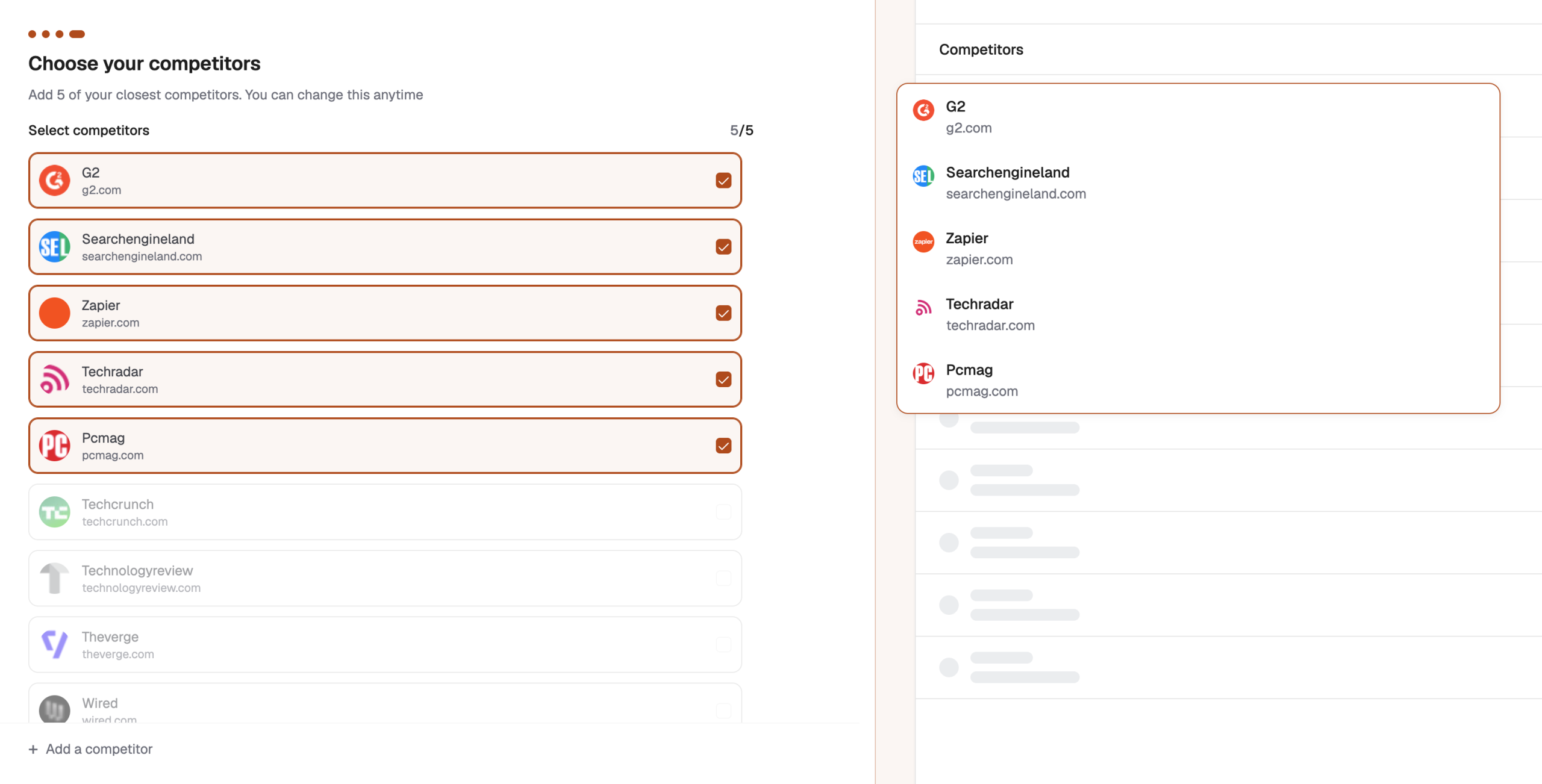This screenshot has height=784, width=1542.
Task: Click the Zapier name in the Competitors preview
Action: (x=967, y=238)
